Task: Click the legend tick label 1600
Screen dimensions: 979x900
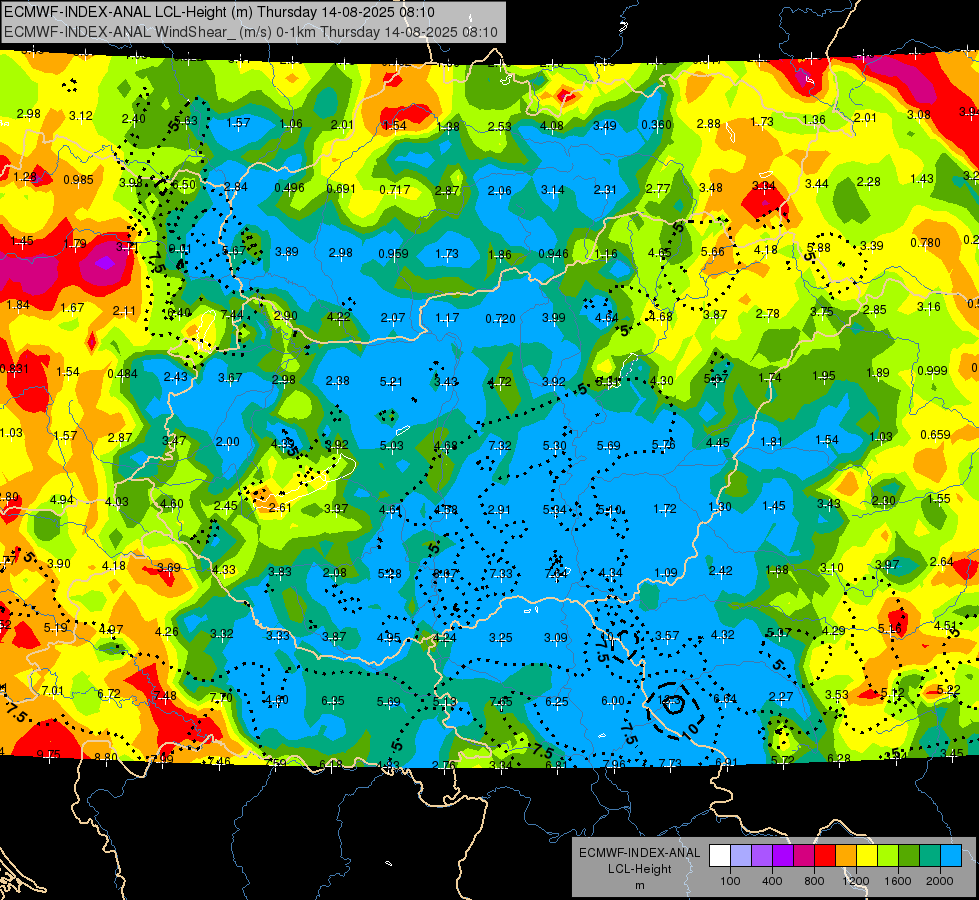Action: click(x=898, y=881)
